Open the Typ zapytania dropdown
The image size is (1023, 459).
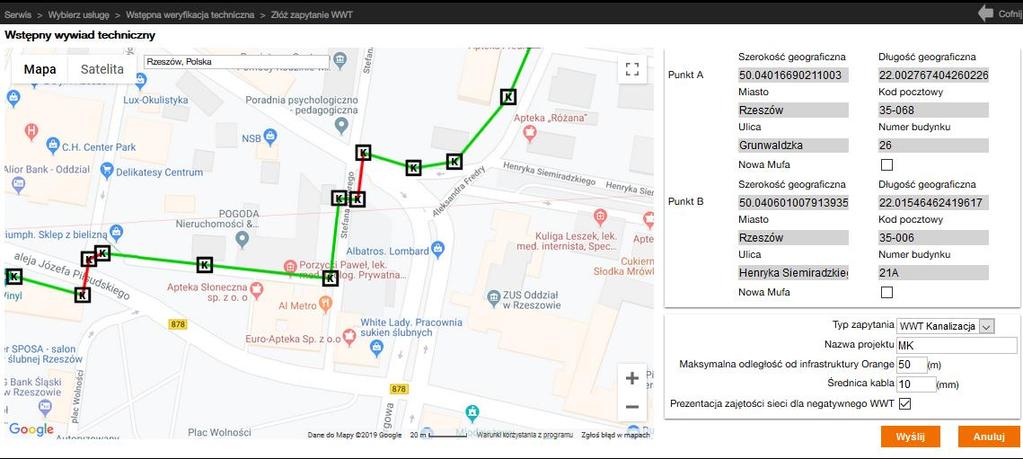coord(945,326)
